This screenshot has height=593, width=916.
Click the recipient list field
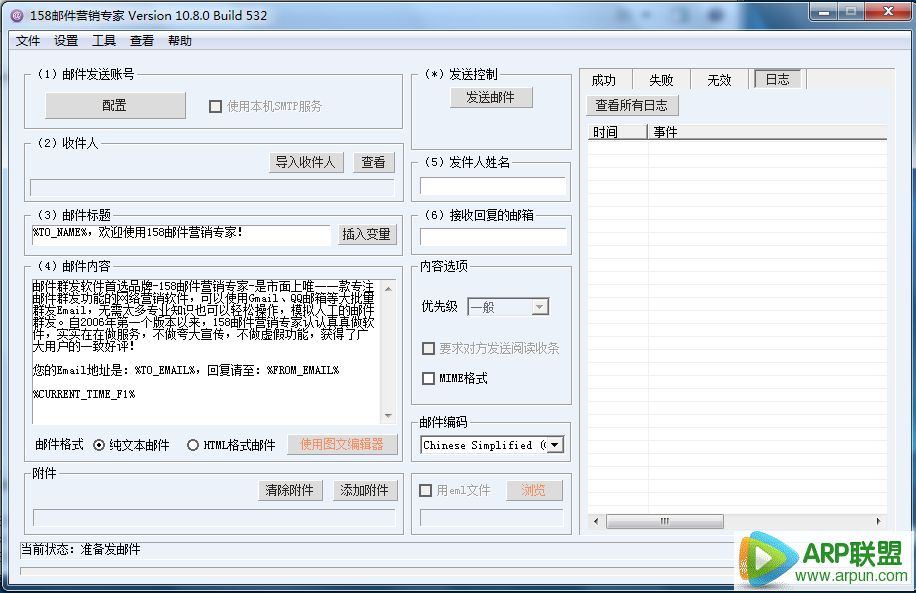pyautogui.click(x=212, y=188)
